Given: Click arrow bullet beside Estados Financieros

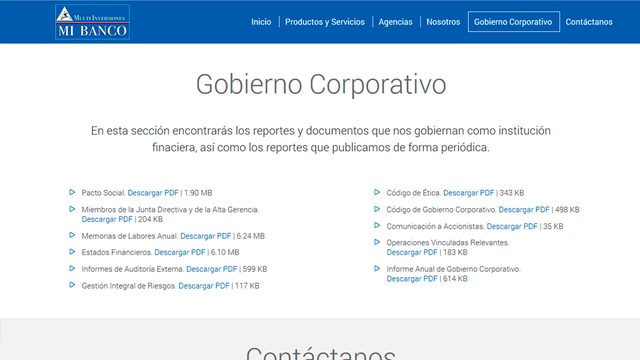Looking at the screenshot, I should pos(72,252).
